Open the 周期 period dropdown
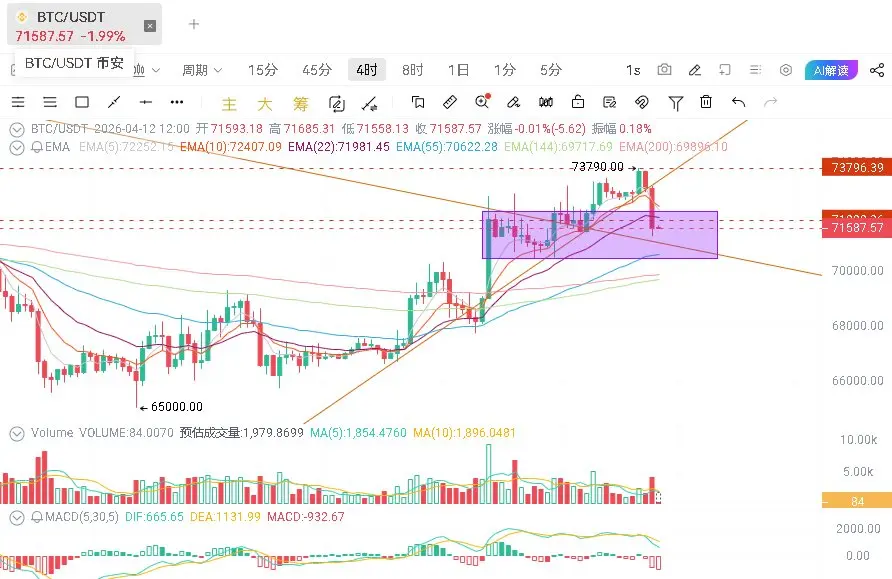 [x=202, y=70]
